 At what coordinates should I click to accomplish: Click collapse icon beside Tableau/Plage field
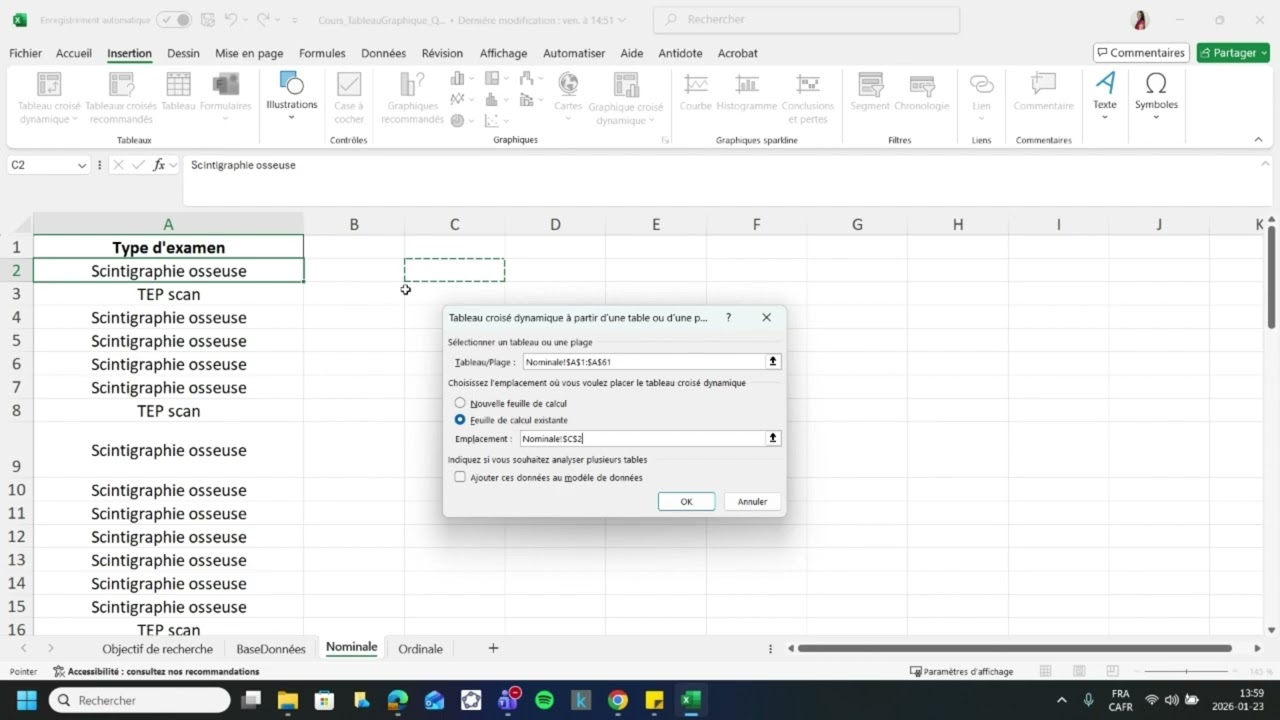pos(773,362)
